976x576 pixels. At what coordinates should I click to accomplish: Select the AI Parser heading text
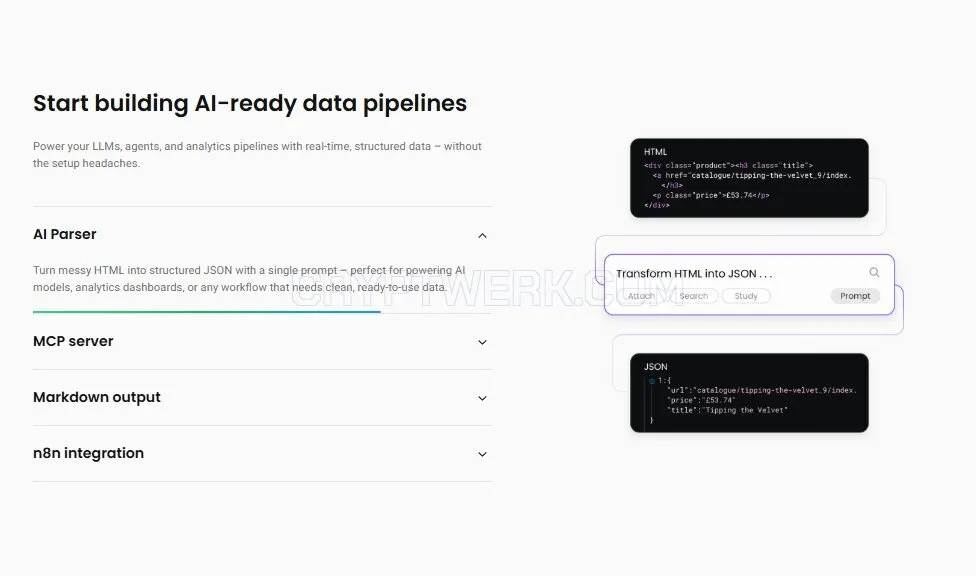[x=65, y=234]
